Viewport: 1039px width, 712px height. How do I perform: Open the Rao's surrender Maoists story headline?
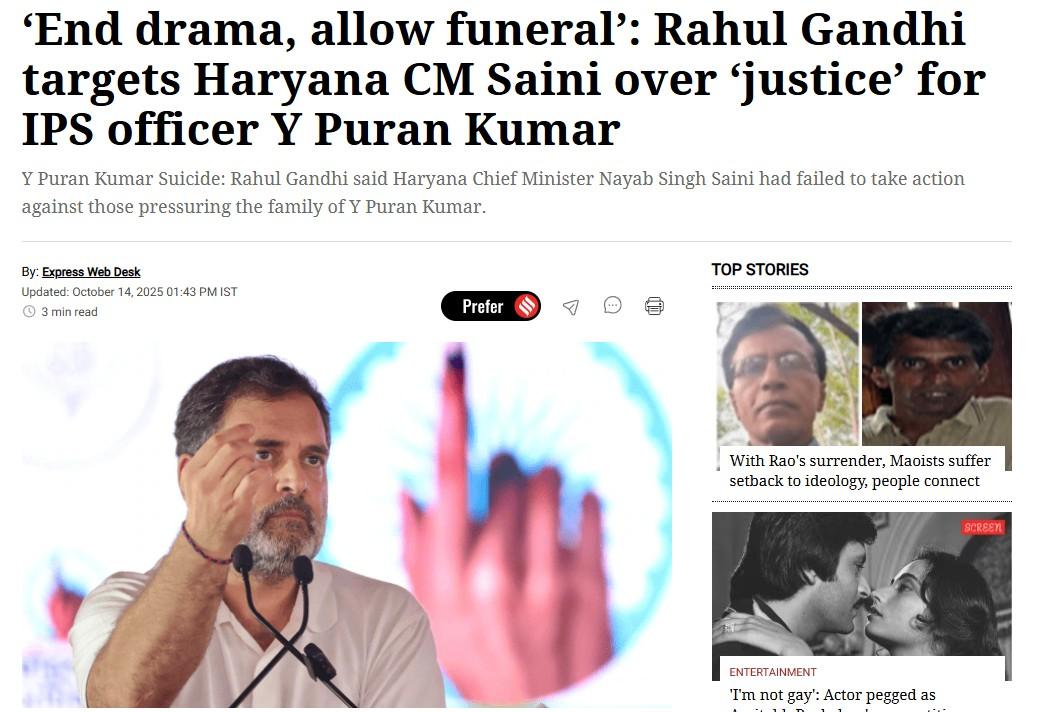860,470
